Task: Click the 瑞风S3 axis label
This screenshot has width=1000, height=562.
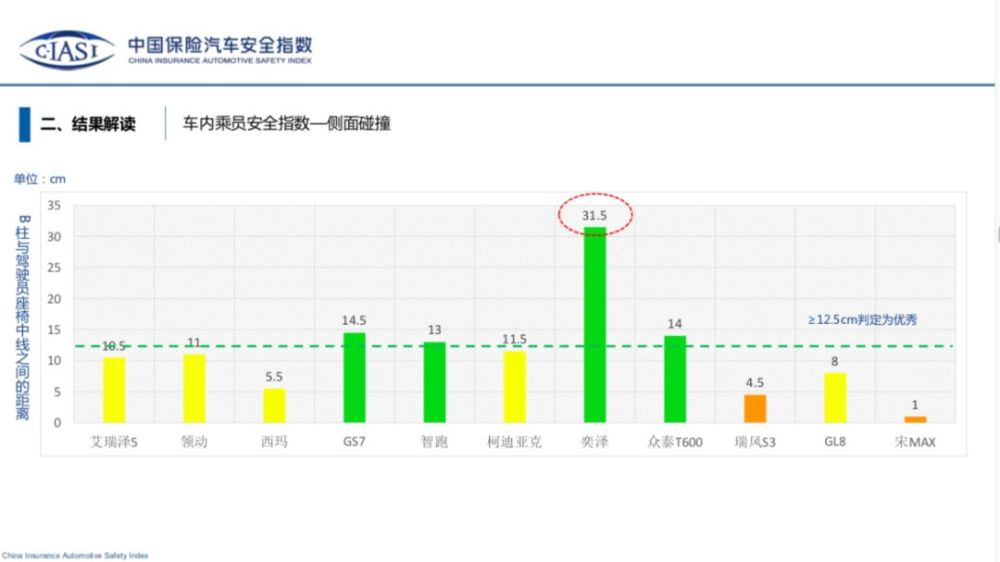Action: coord(755,441)
